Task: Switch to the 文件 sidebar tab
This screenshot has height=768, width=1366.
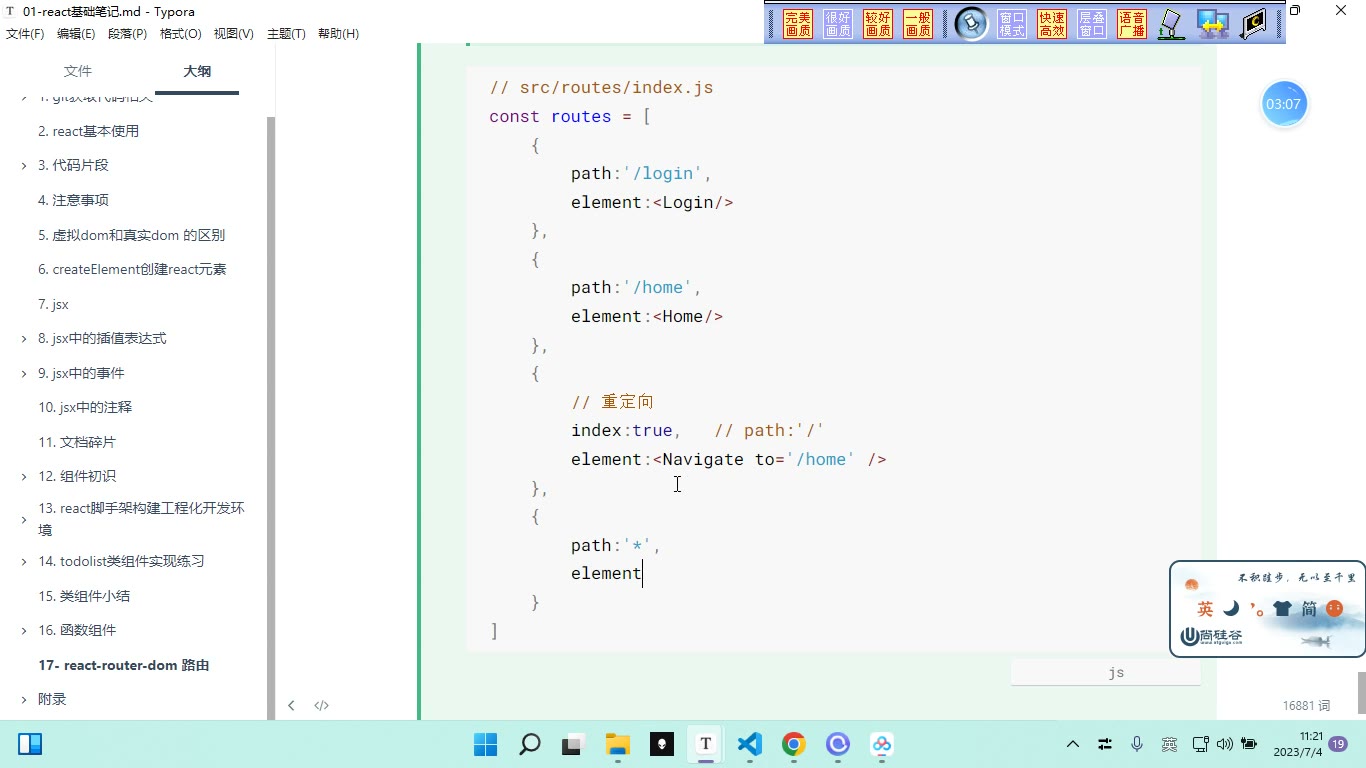Action: 77,71
